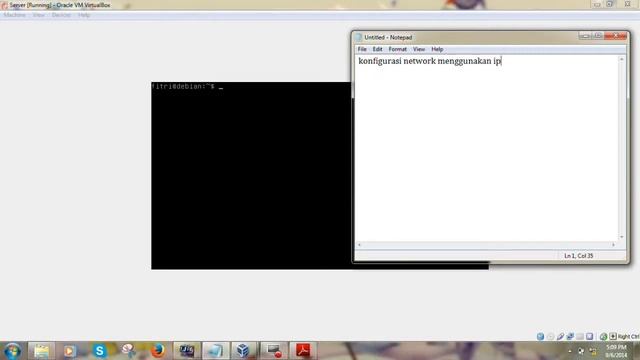Image resolution: width=640 pixels, height=360 pixels.
Task: Close the Untitled Notepad window
Action: 616,36
